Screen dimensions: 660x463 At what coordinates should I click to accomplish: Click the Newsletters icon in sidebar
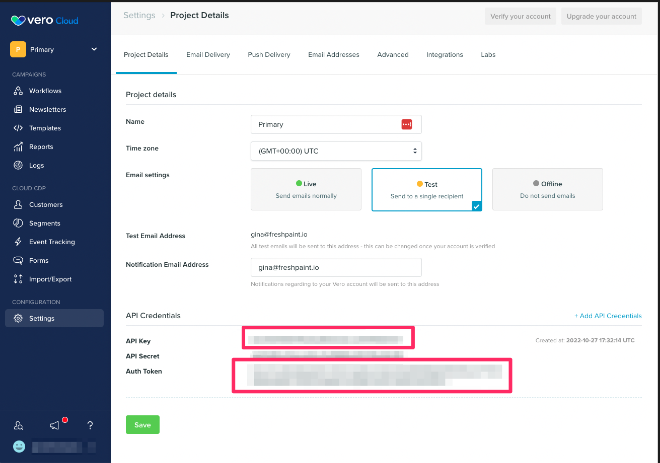click(x=18, y=110)
